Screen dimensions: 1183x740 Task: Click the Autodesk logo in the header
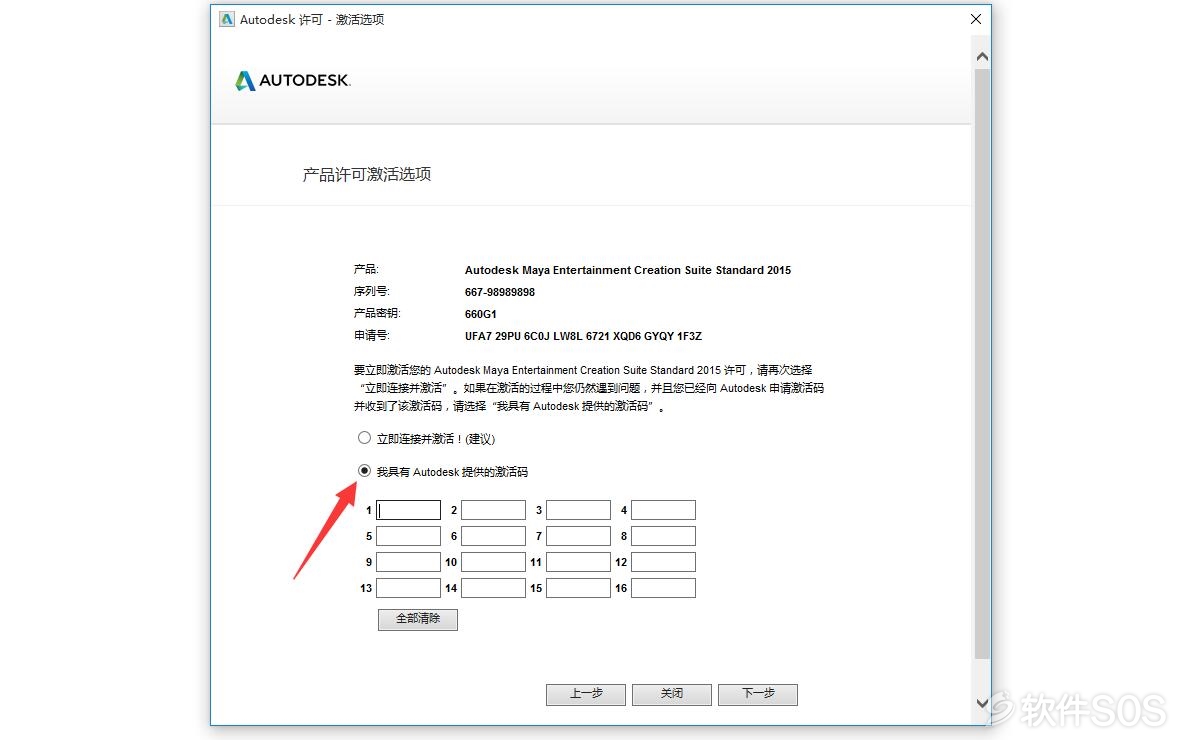[293, 81]
